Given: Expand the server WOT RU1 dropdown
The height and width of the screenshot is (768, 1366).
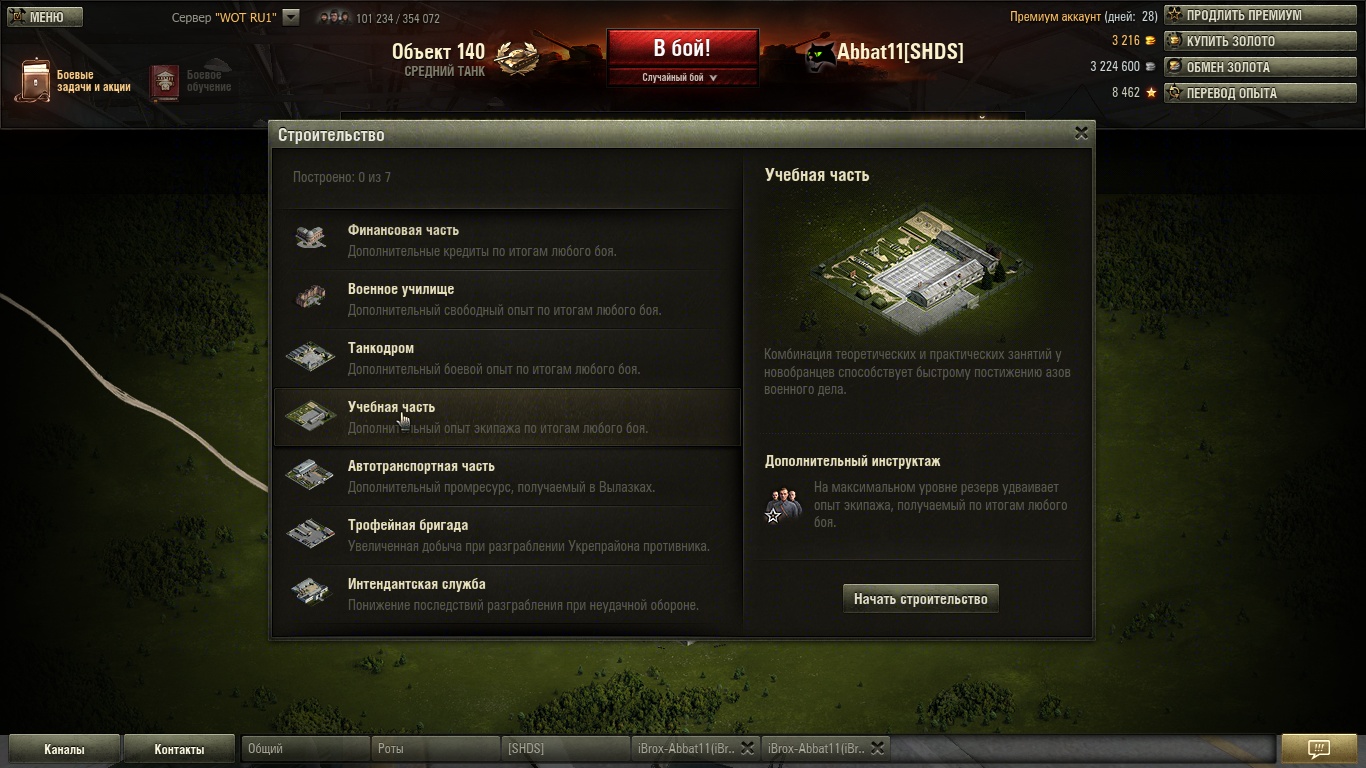Looking at the screenshot, I should (290, 17).
